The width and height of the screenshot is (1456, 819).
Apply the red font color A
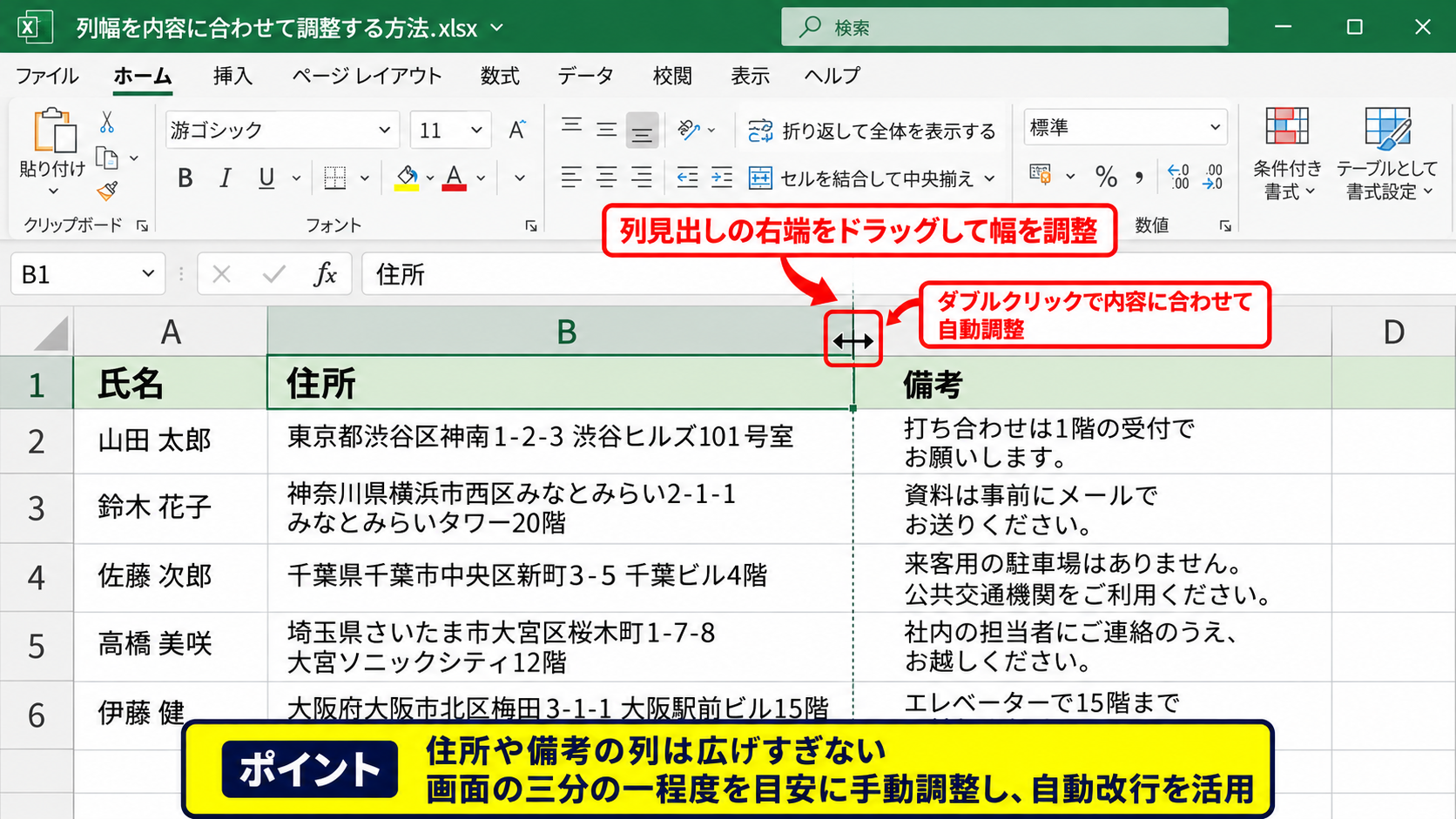click(x=454, y=178)
